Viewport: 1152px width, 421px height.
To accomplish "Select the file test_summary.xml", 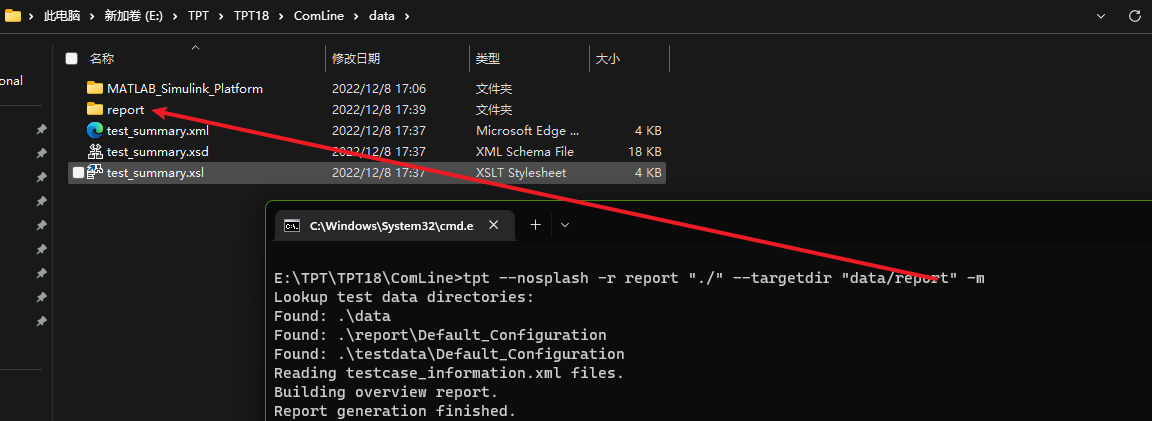I will 158,131.
